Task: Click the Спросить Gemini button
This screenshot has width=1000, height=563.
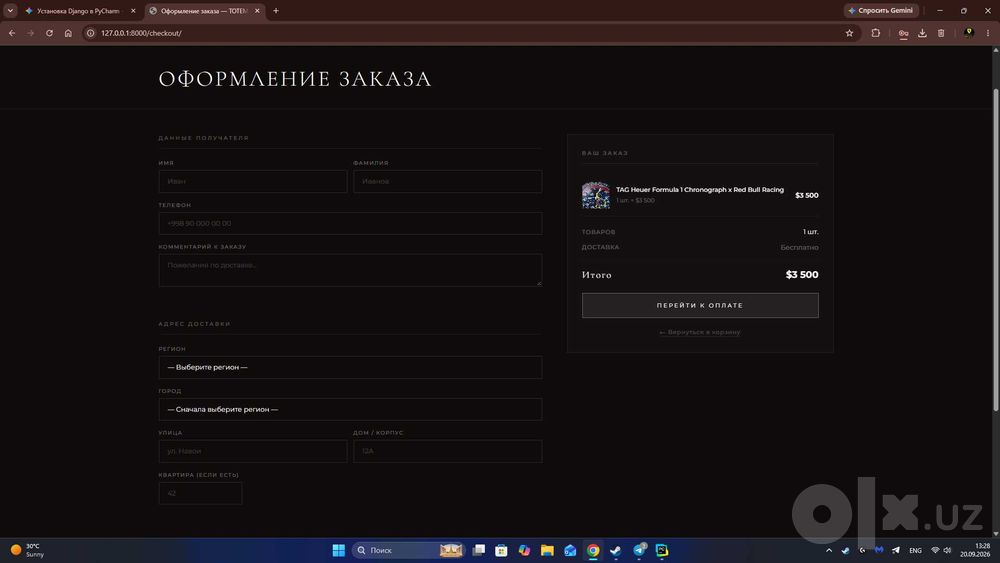Action: click(x=881, y=11)
